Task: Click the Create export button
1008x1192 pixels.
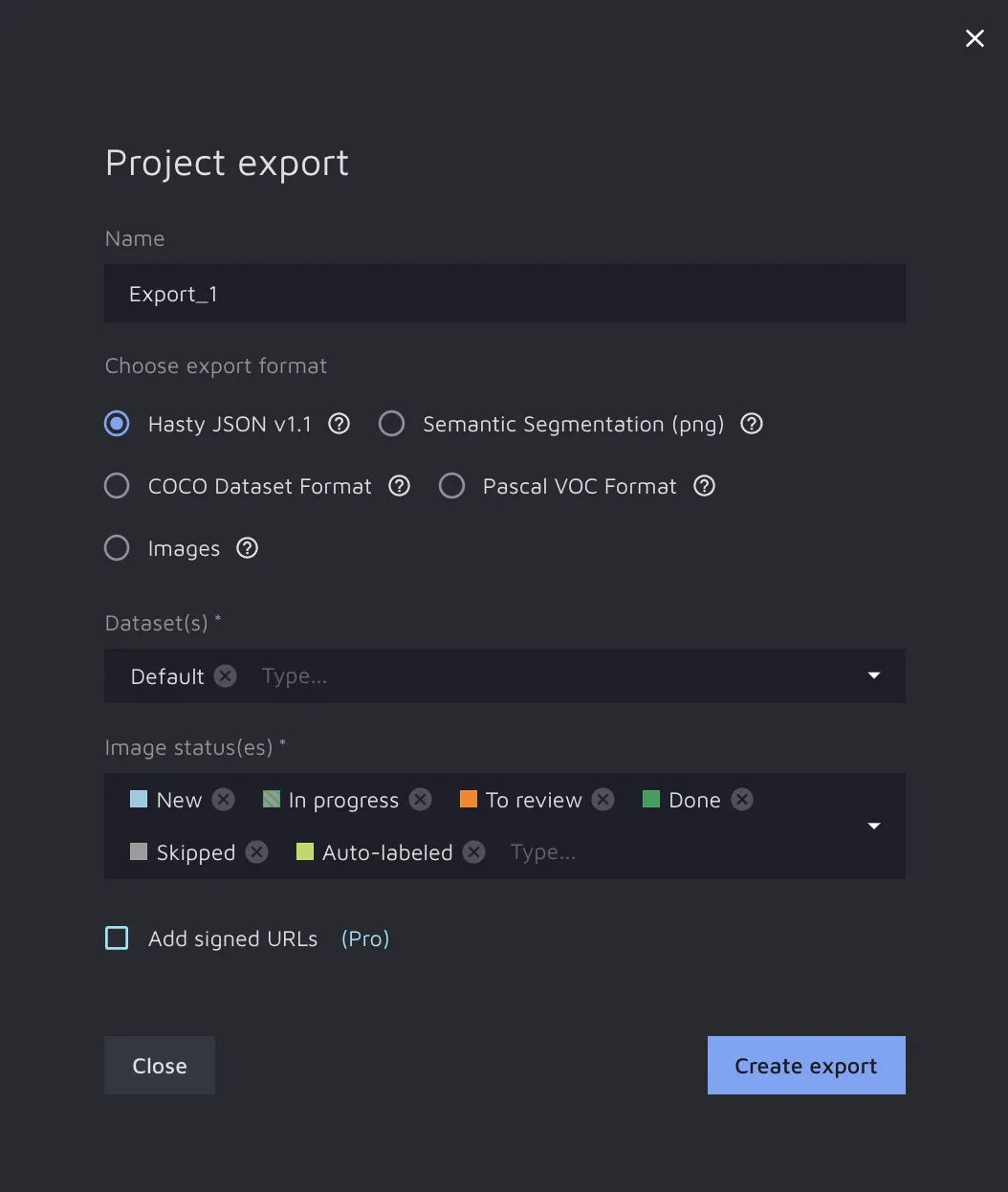Action: [x=805, y=1066]
